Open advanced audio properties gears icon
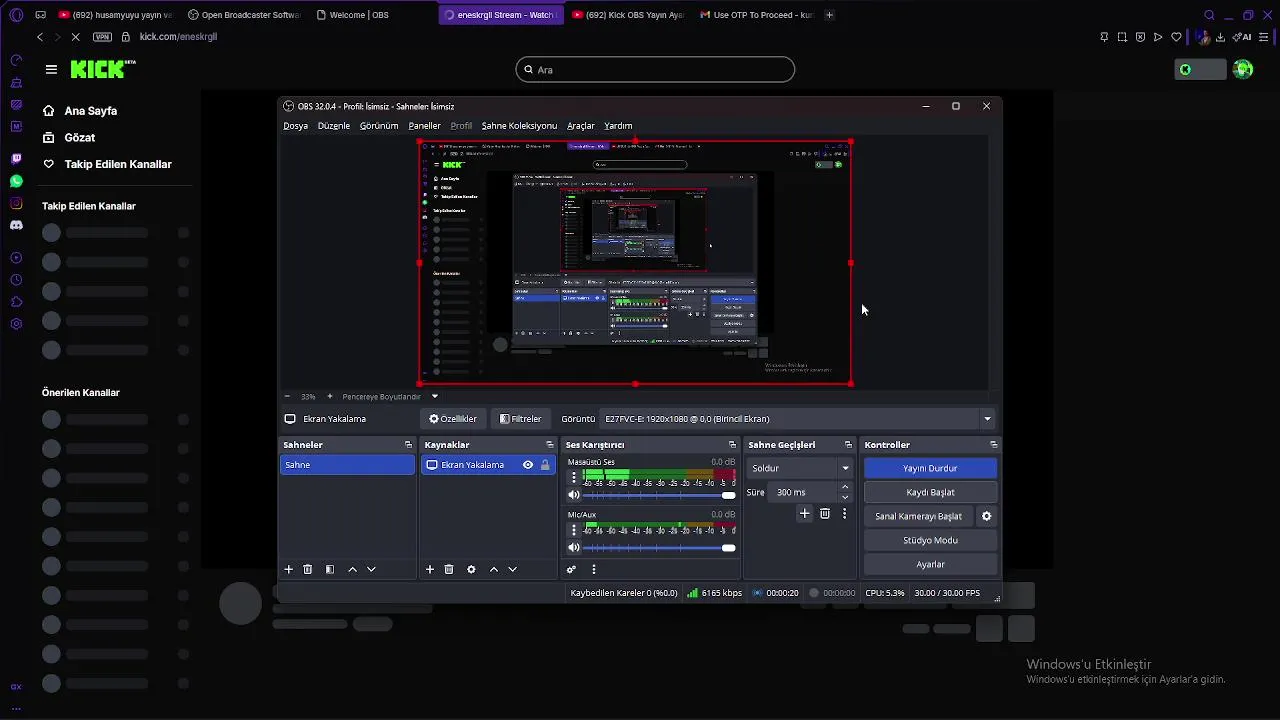 point(571,569)
